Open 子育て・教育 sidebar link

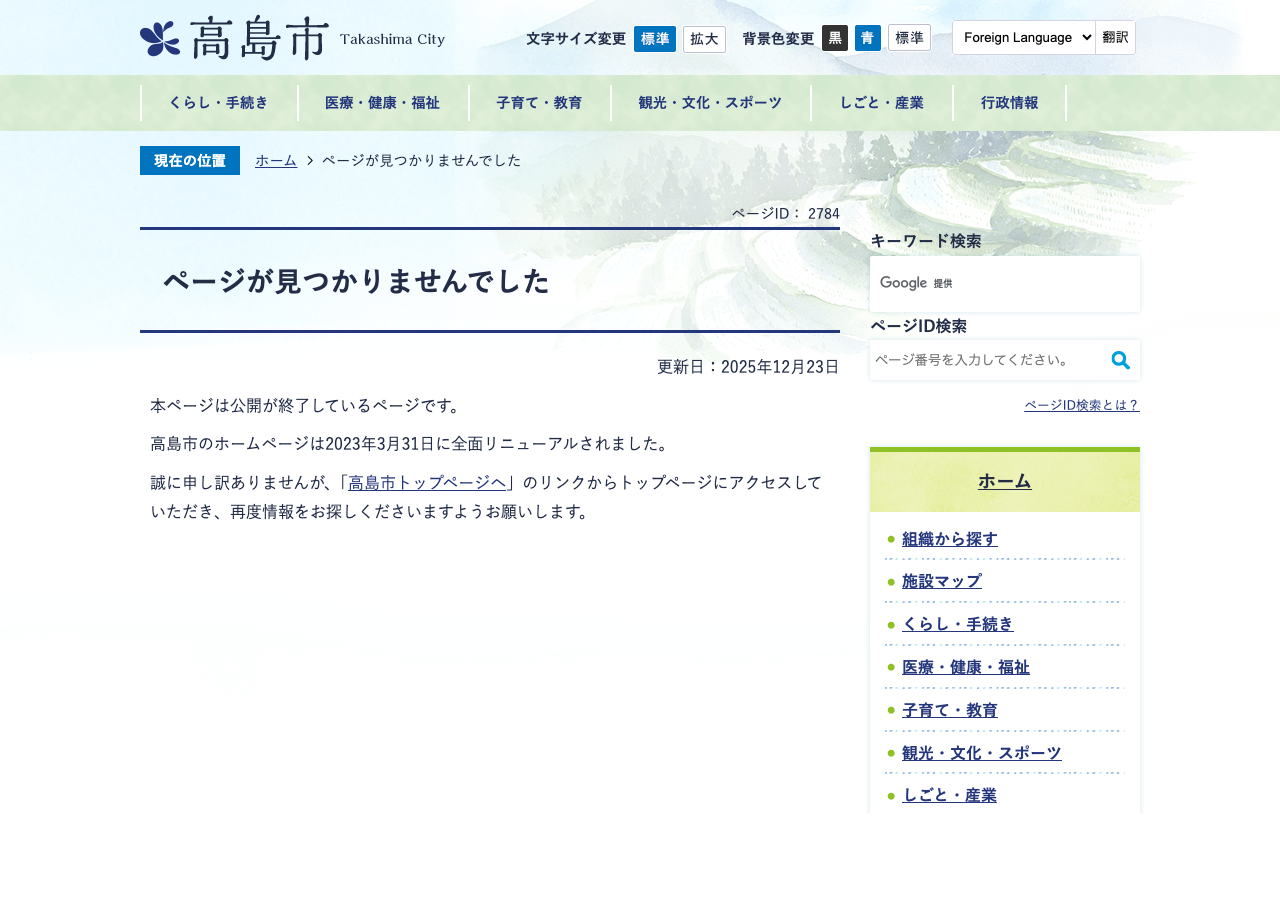[x=950, y=710]
